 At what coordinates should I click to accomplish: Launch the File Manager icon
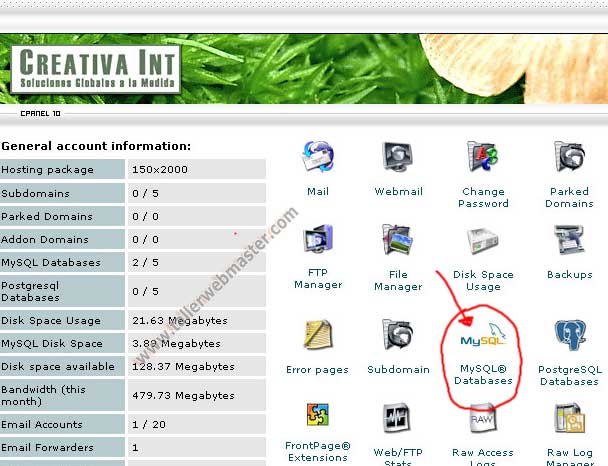[x=399, y=242]
